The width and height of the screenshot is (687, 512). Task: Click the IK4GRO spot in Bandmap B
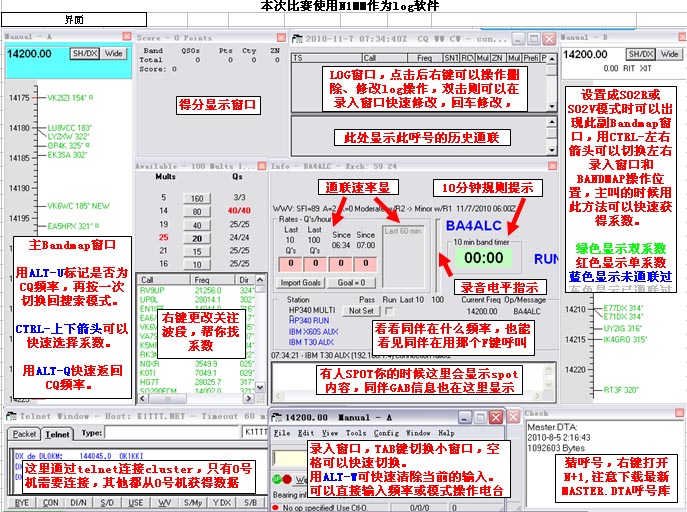625,339
